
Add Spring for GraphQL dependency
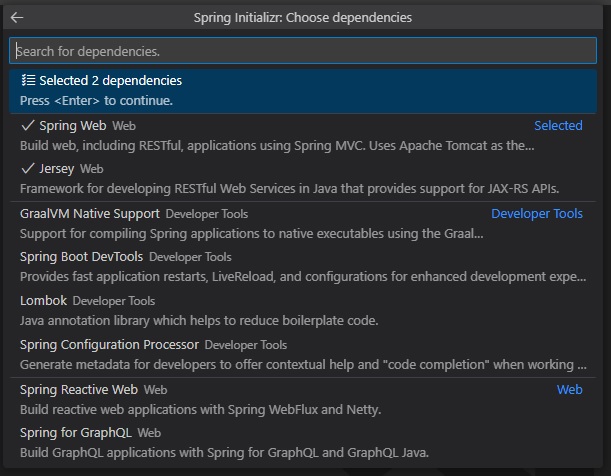76,432
